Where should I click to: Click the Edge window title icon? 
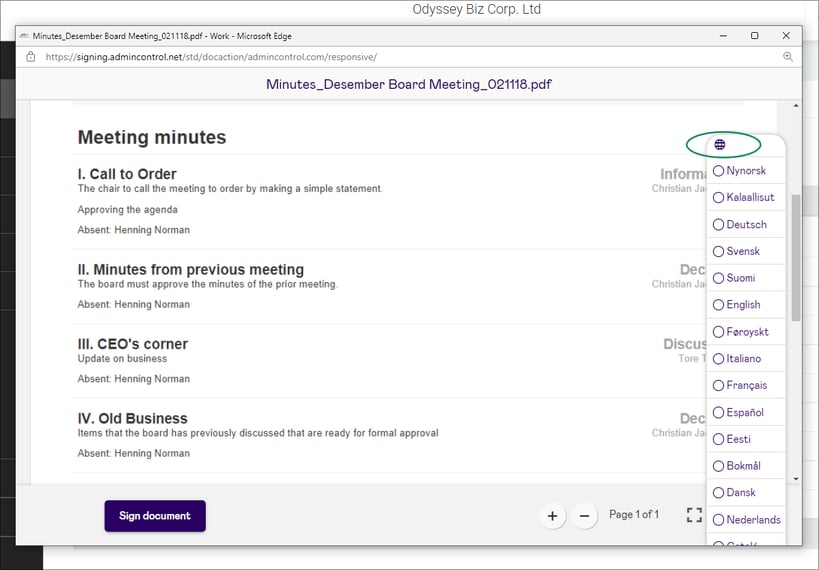click(x=24, y=36)
